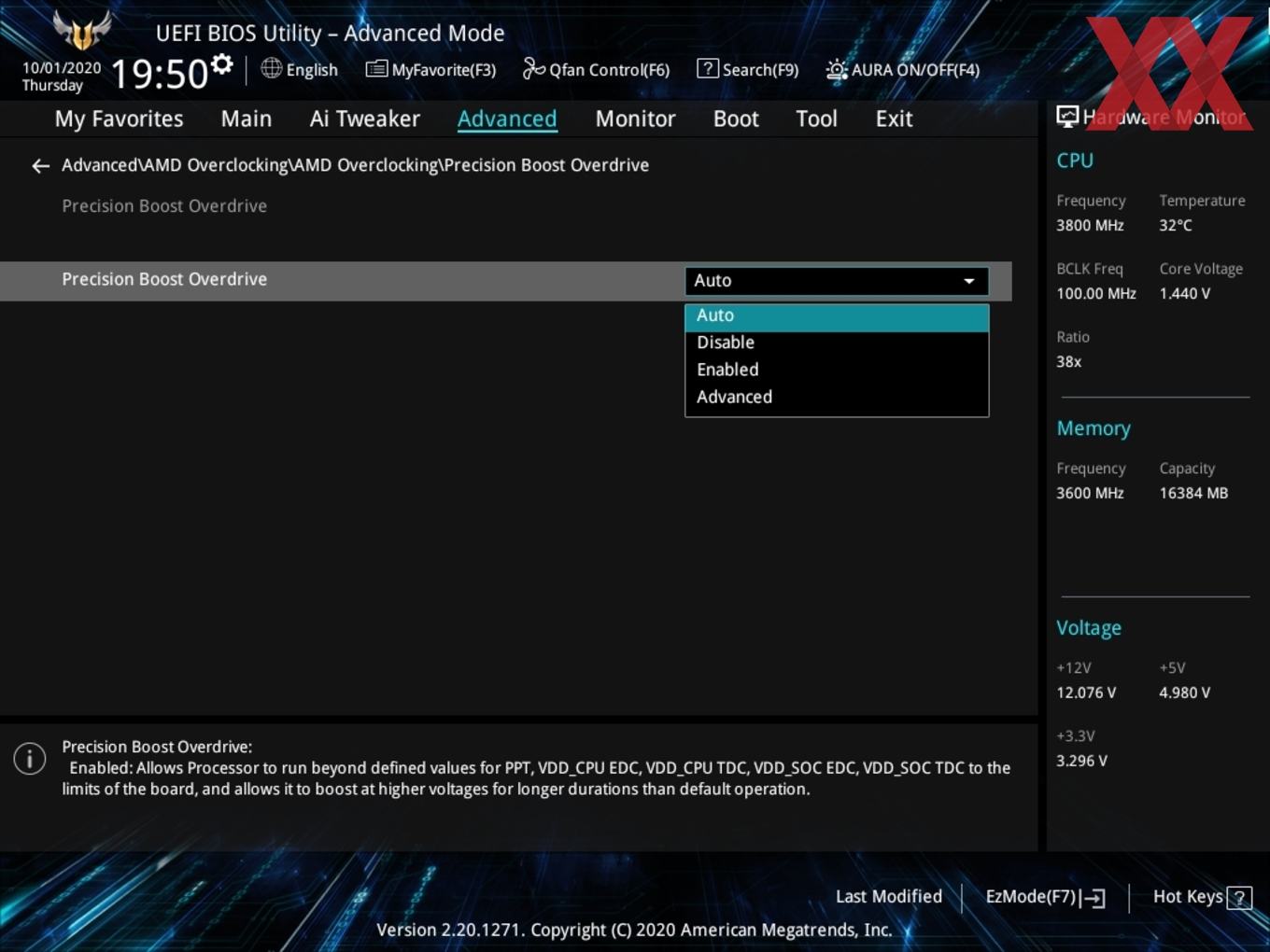Click CPU temperature value 32°C
The image size is (1270, 952).
(1176, 225)
